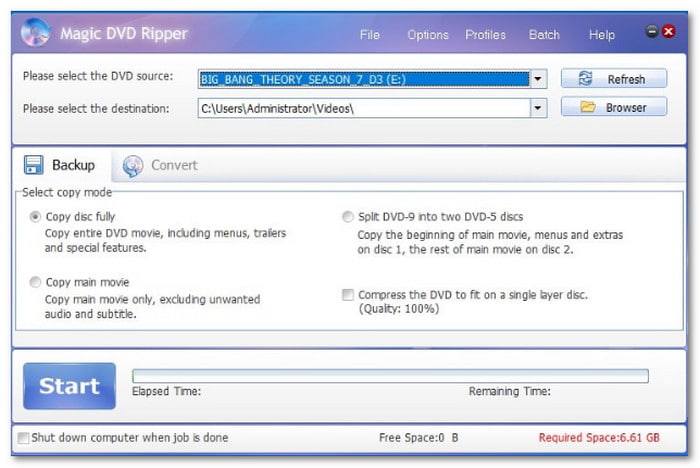This screenshot has width=700, height=468.
Task: Switch to the Backup tab
Action: (60, 165)
